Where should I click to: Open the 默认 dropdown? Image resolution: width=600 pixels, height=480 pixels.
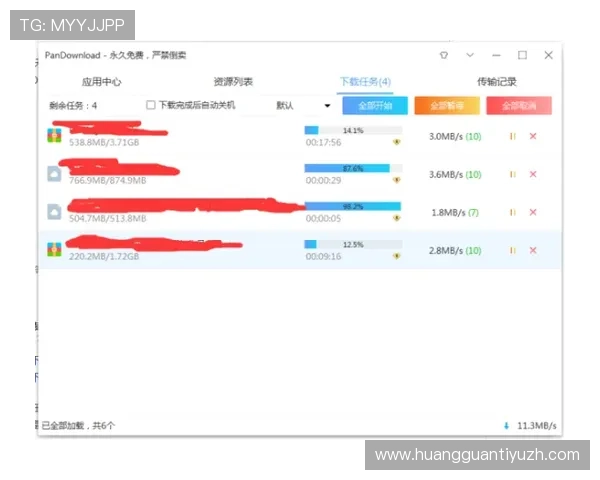click(x=303, y=106)
